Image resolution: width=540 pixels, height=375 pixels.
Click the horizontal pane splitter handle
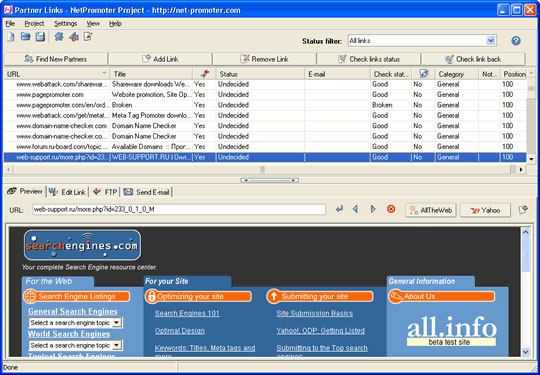pos(269,180)
